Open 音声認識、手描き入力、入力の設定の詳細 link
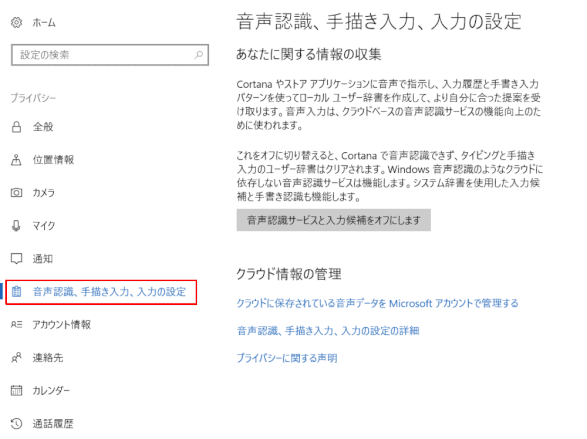The image size is (587, 439). [328, 331]
